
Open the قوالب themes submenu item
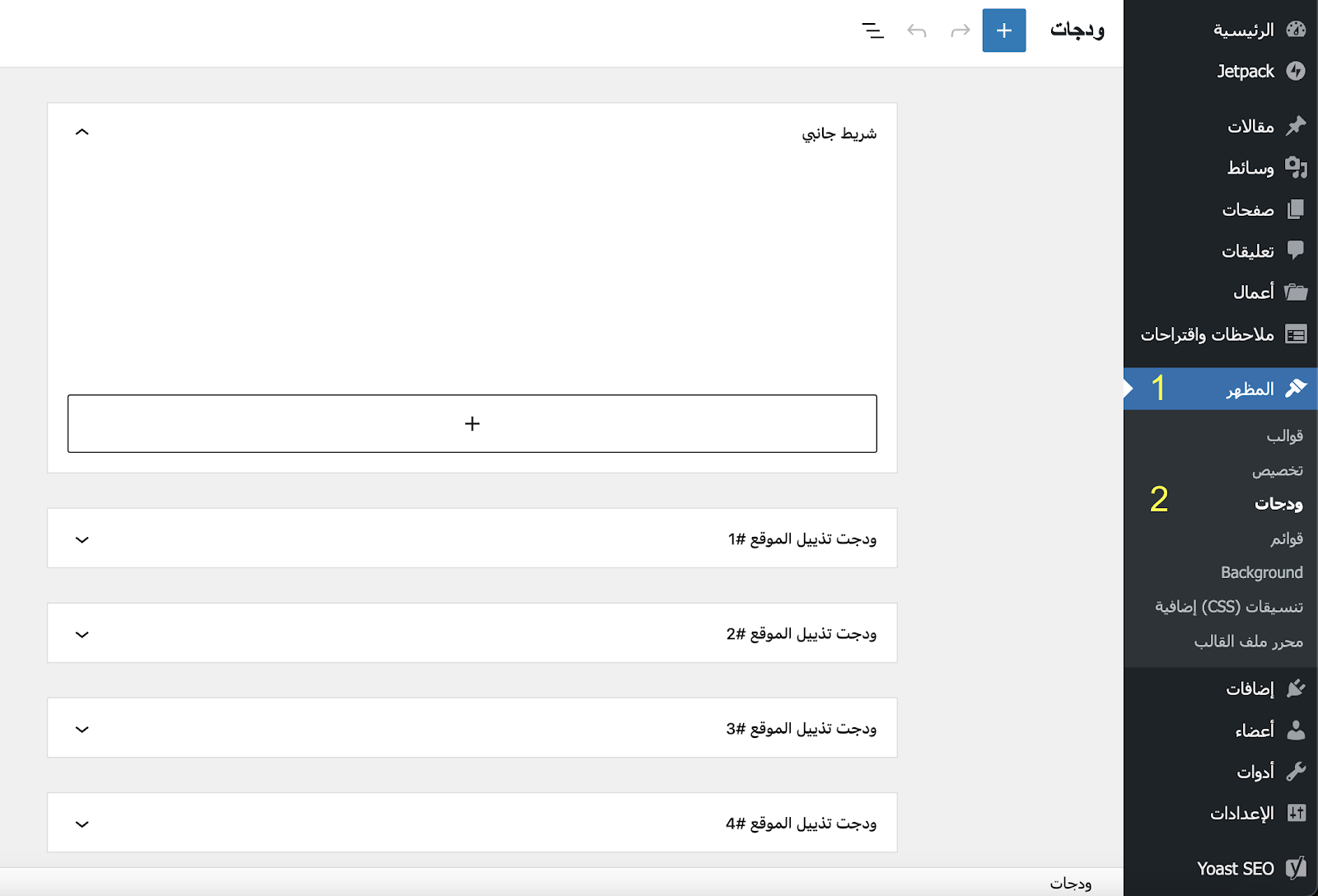[x=1284, y=436]
